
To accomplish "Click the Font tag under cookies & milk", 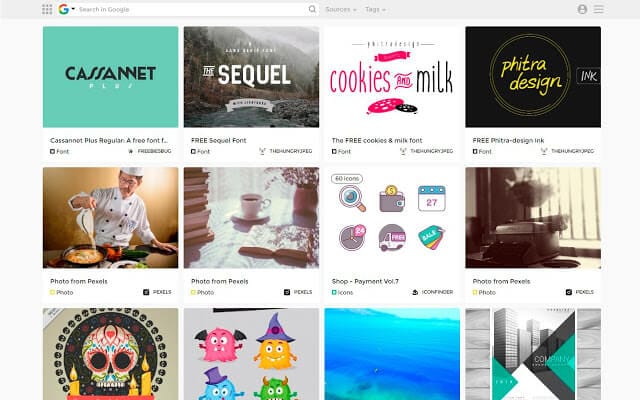I will coord(341,151).
